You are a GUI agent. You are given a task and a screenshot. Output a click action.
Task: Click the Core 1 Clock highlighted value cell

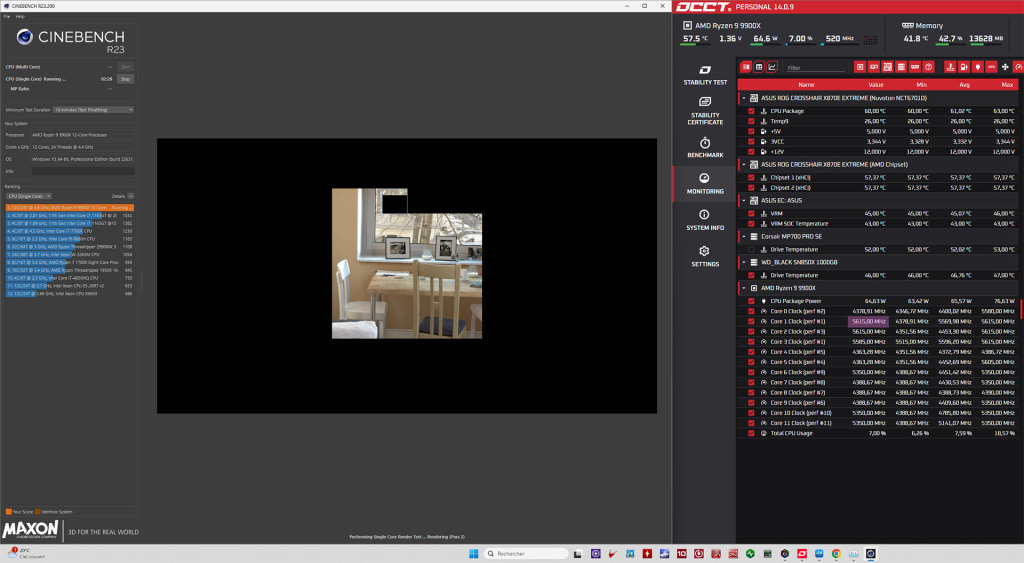coord(867,321)
